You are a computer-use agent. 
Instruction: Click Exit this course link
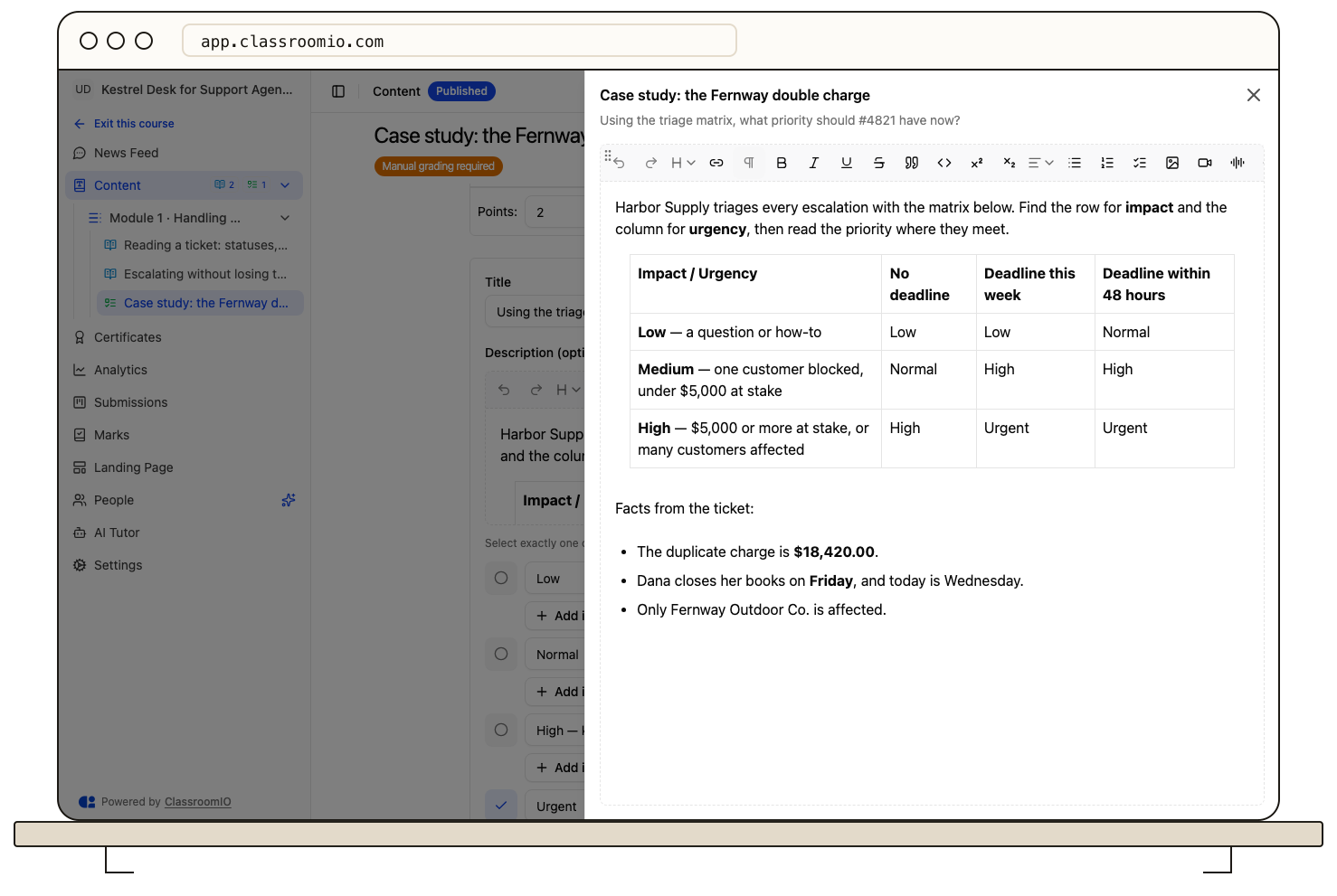[x=124, y=124]
